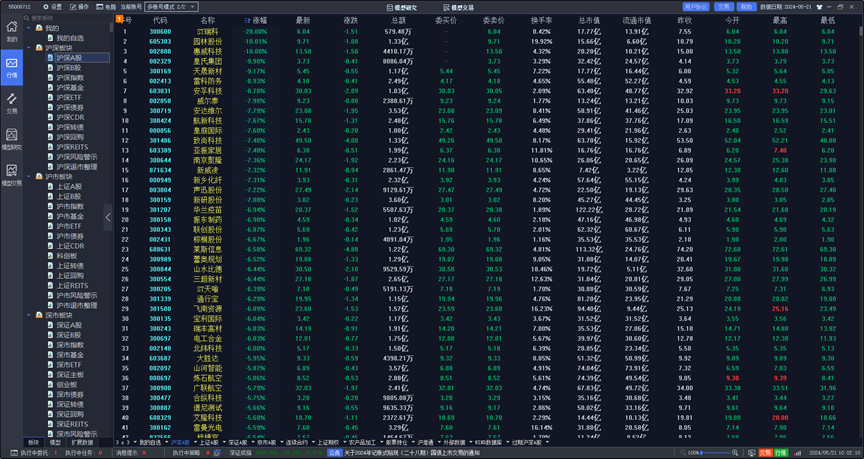The height and width of the screenshot is (459, 864).
Task: Open dropdown arrow next to 沪深A股 bottom tab
Action: coord(195,442)
